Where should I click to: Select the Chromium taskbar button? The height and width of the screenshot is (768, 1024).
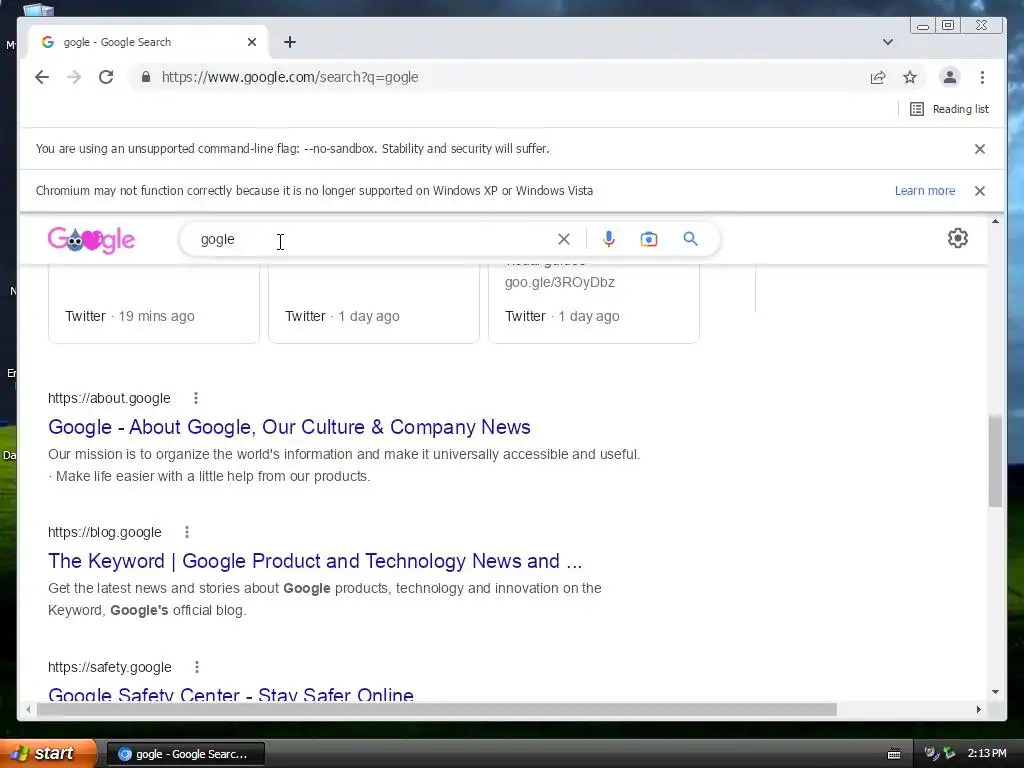click(185, 754)
